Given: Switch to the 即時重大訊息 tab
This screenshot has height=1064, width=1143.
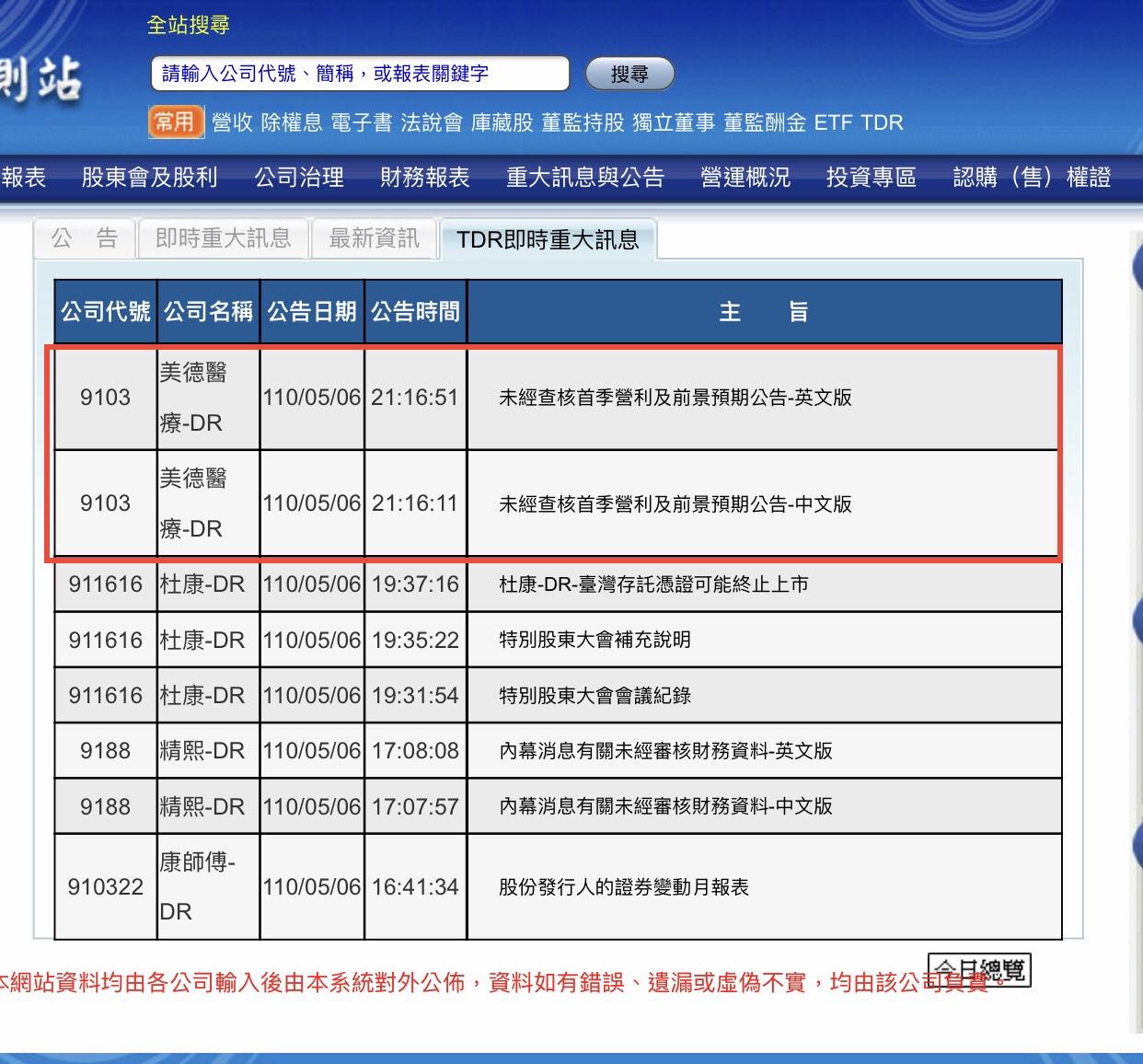Looking at the screenshot, I should click(x=223, y=239).
